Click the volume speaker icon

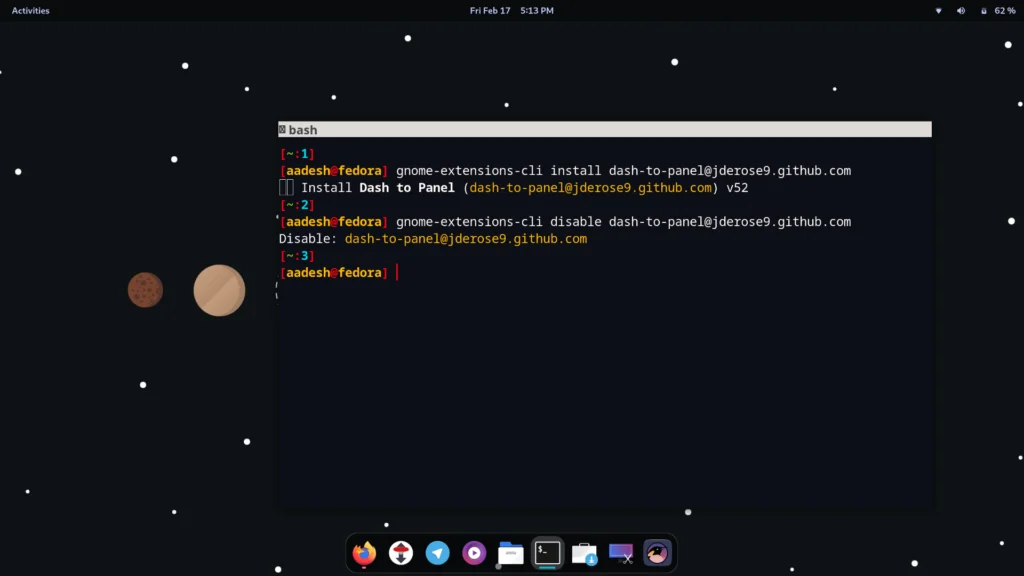(961, 11)
